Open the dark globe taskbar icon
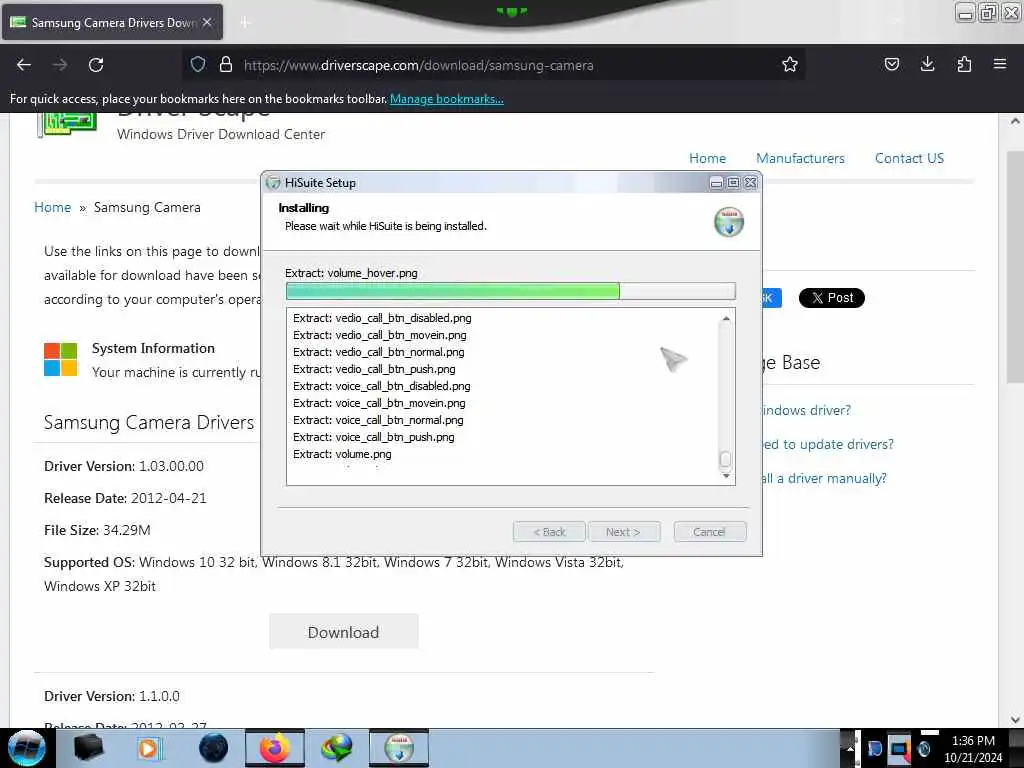 coord(214,748)
